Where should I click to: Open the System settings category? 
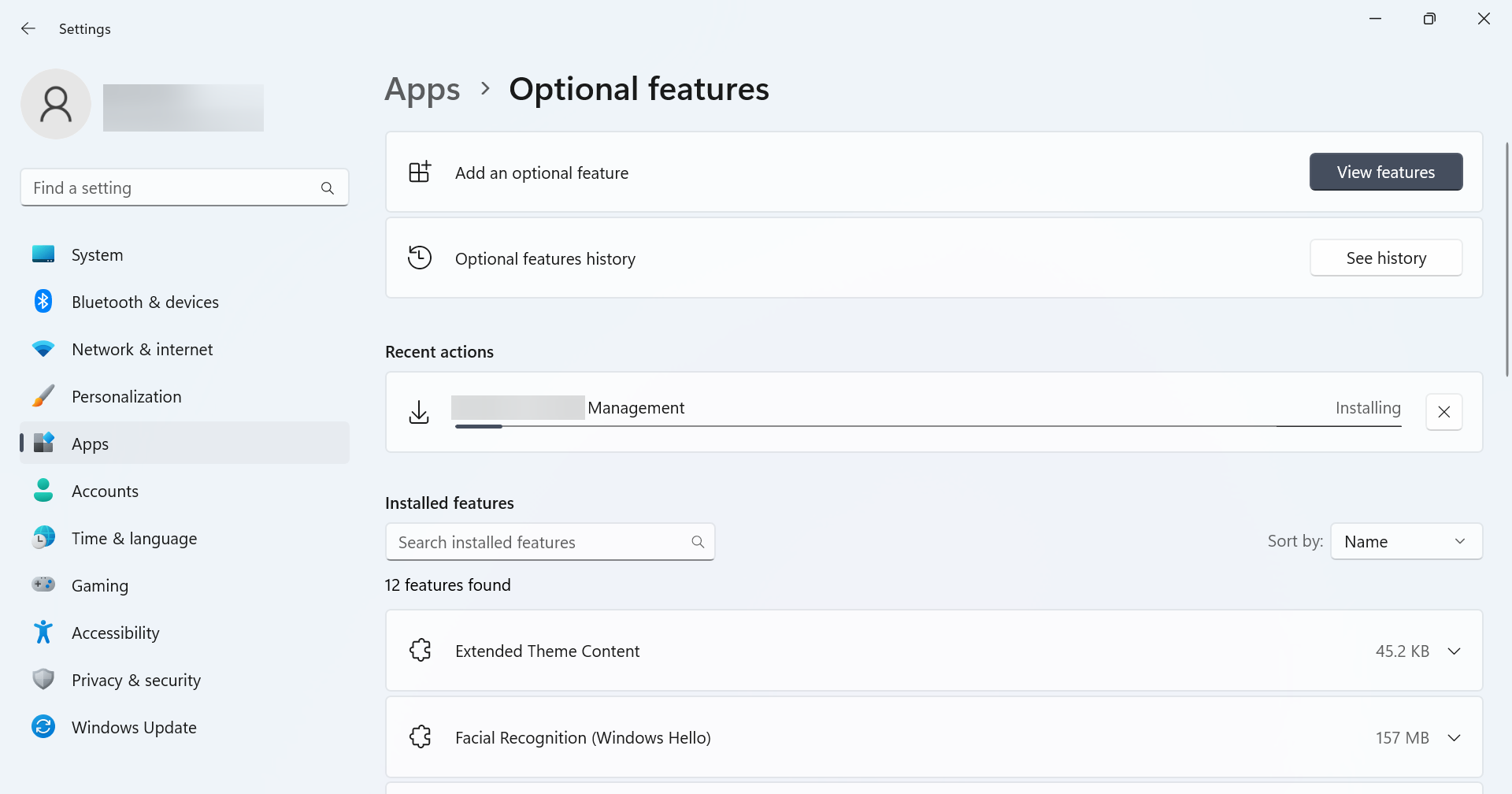click(97, 255)
